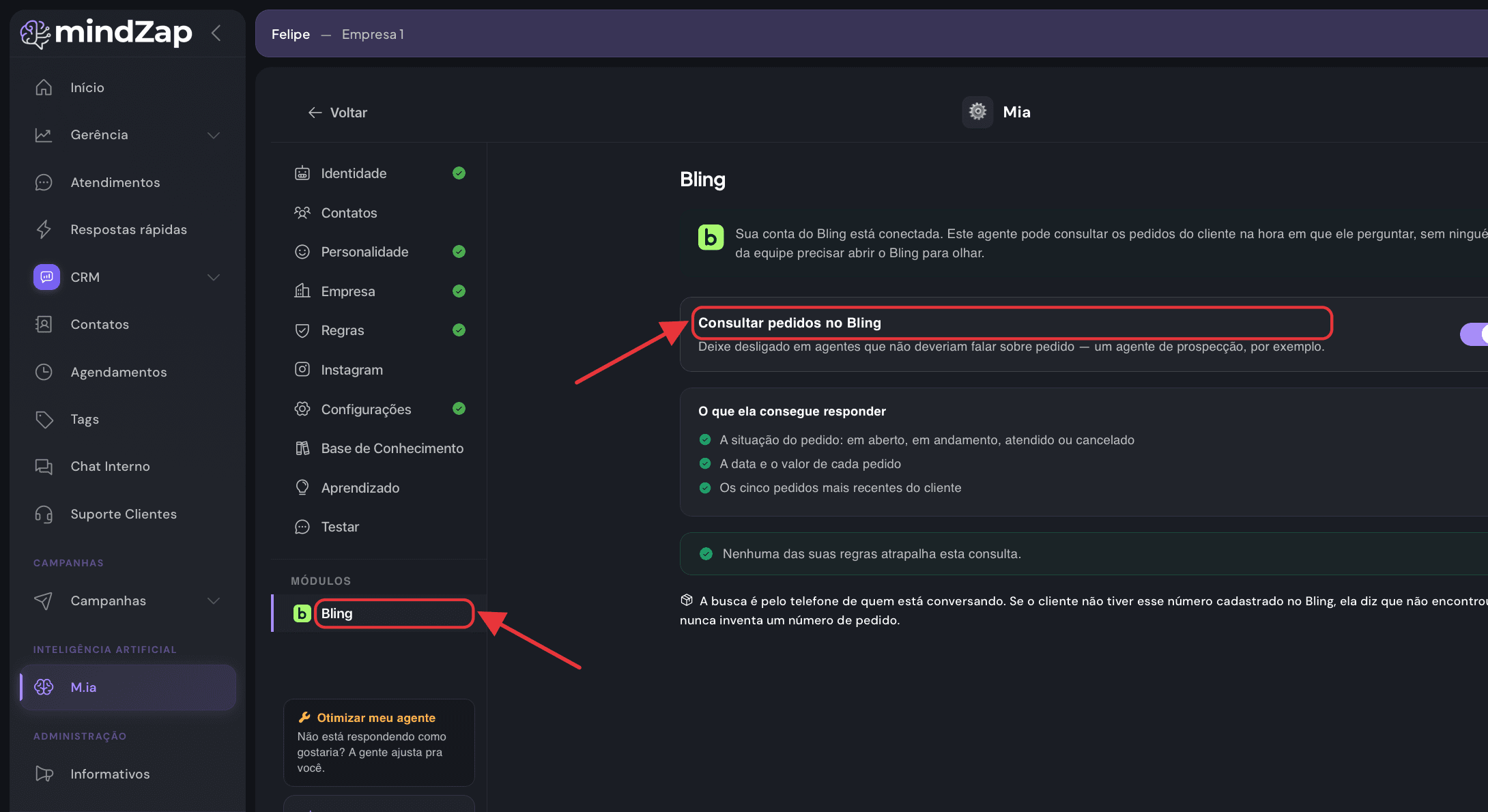Click the Empresa building icon
The image size is (1488, 812).
pyautogui.click(x=302, y=291)
